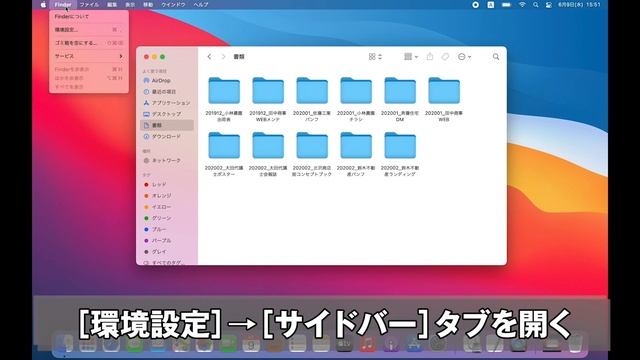Open the group-by dropdown in the toolbar
Viewport: 640px width, 360px height.
point(411,57)
